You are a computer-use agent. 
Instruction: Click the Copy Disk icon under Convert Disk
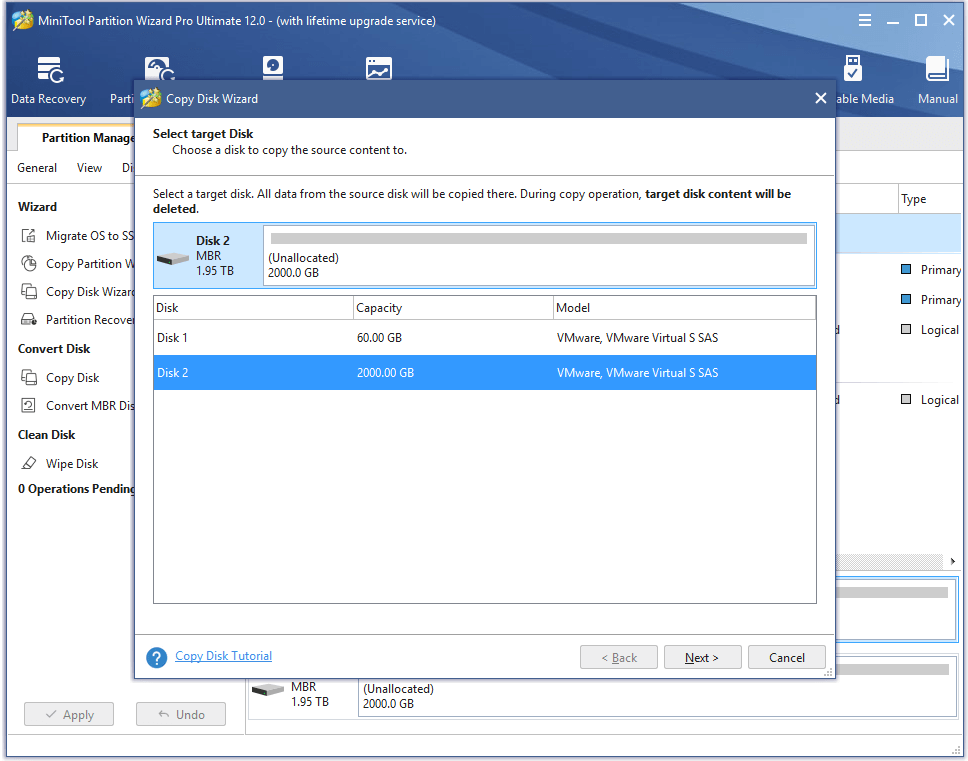coord(28,377)
